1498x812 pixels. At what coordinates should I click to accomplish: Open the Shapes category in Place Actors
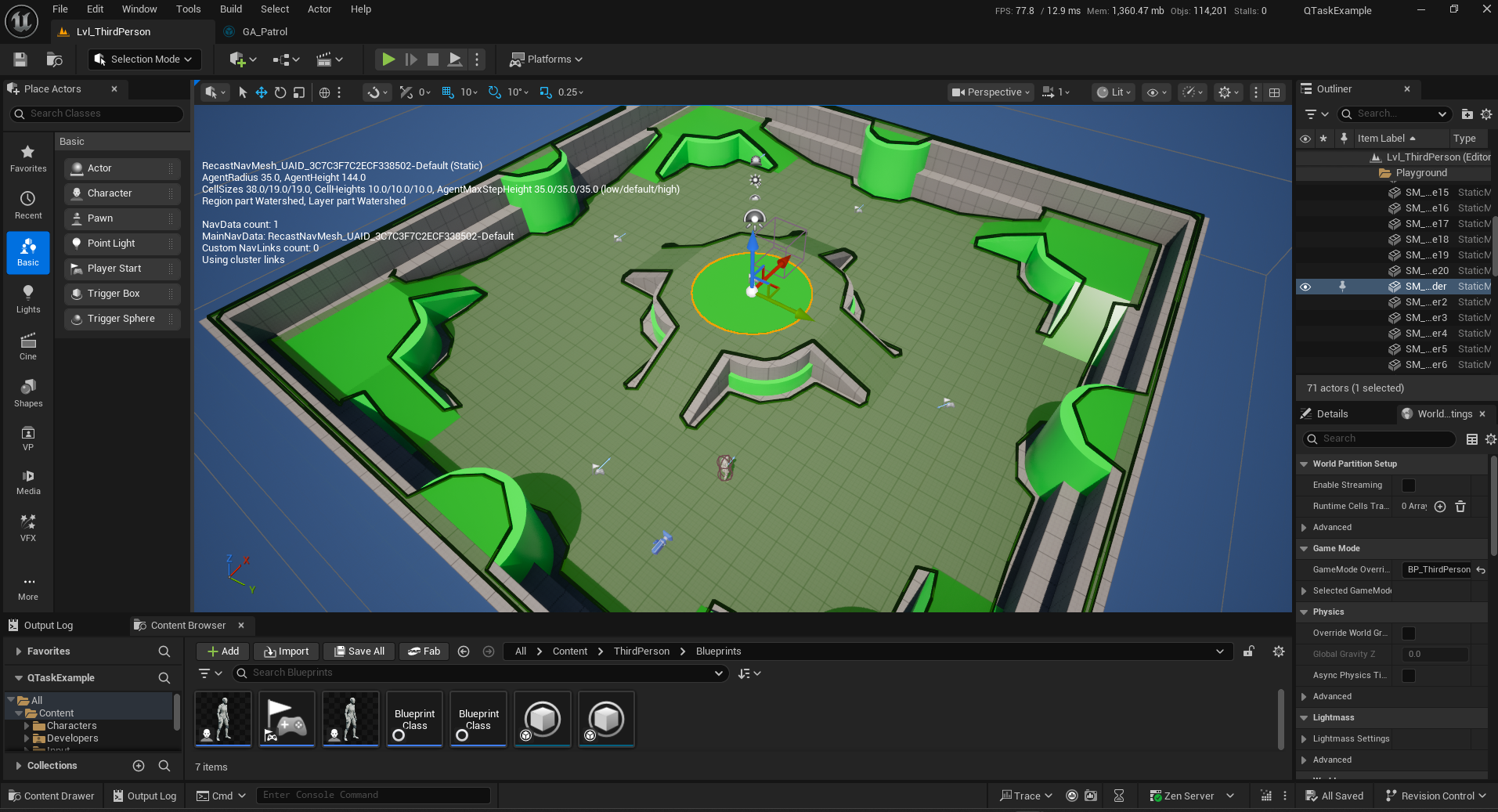click(x=28, y=393)
